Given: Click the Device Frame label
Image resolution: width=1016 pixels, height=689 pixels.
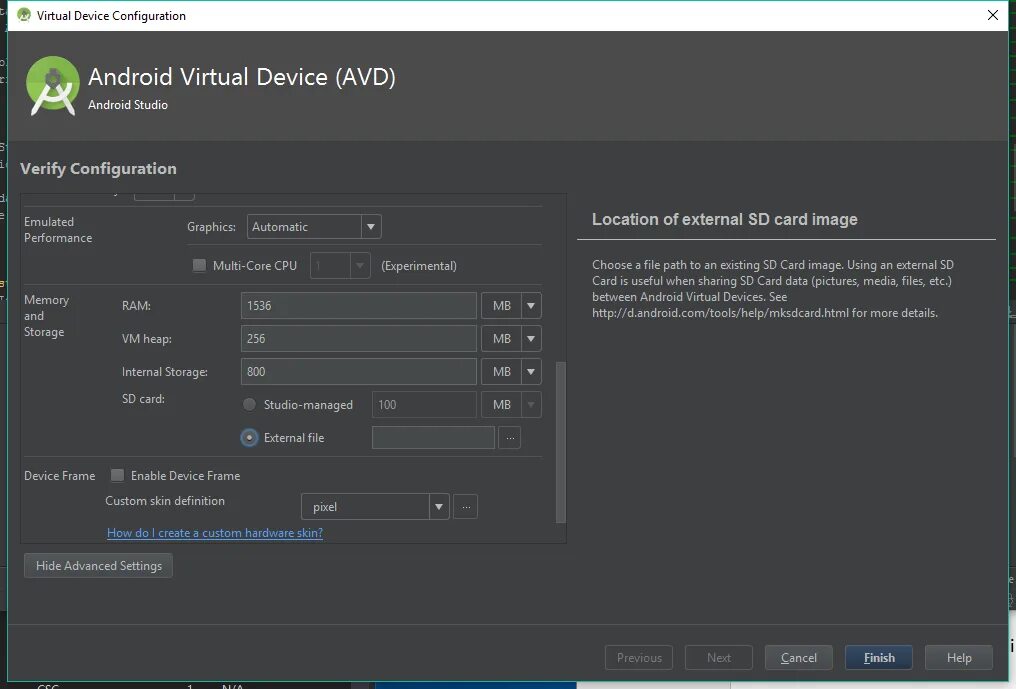Looking at the screenshot, I should pos(60,476).
